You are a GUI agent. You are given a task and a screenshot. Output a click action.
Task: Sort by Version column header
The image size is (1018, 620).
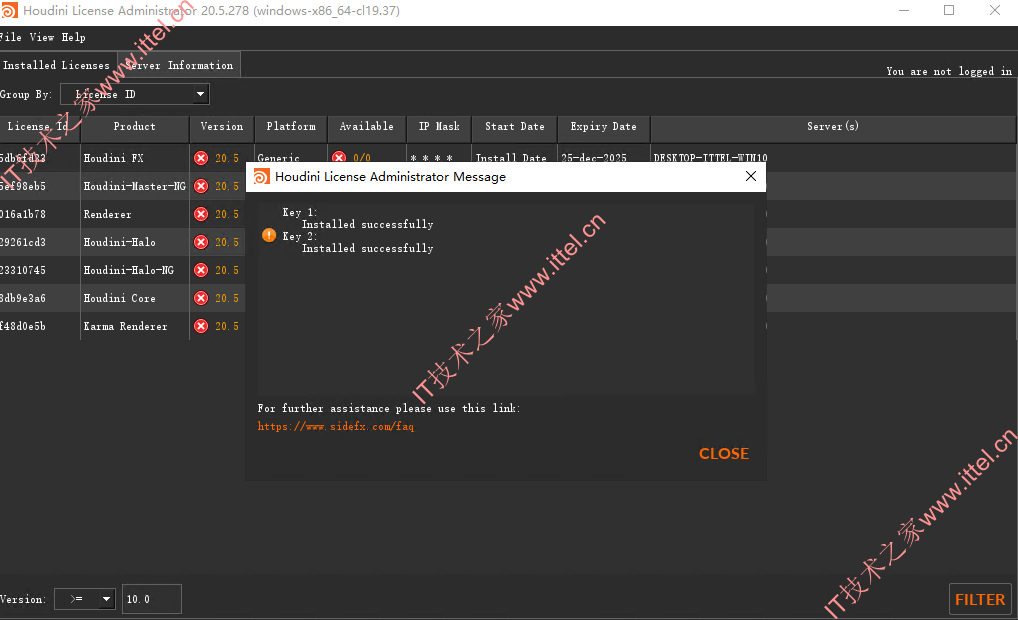click(221, 127)
